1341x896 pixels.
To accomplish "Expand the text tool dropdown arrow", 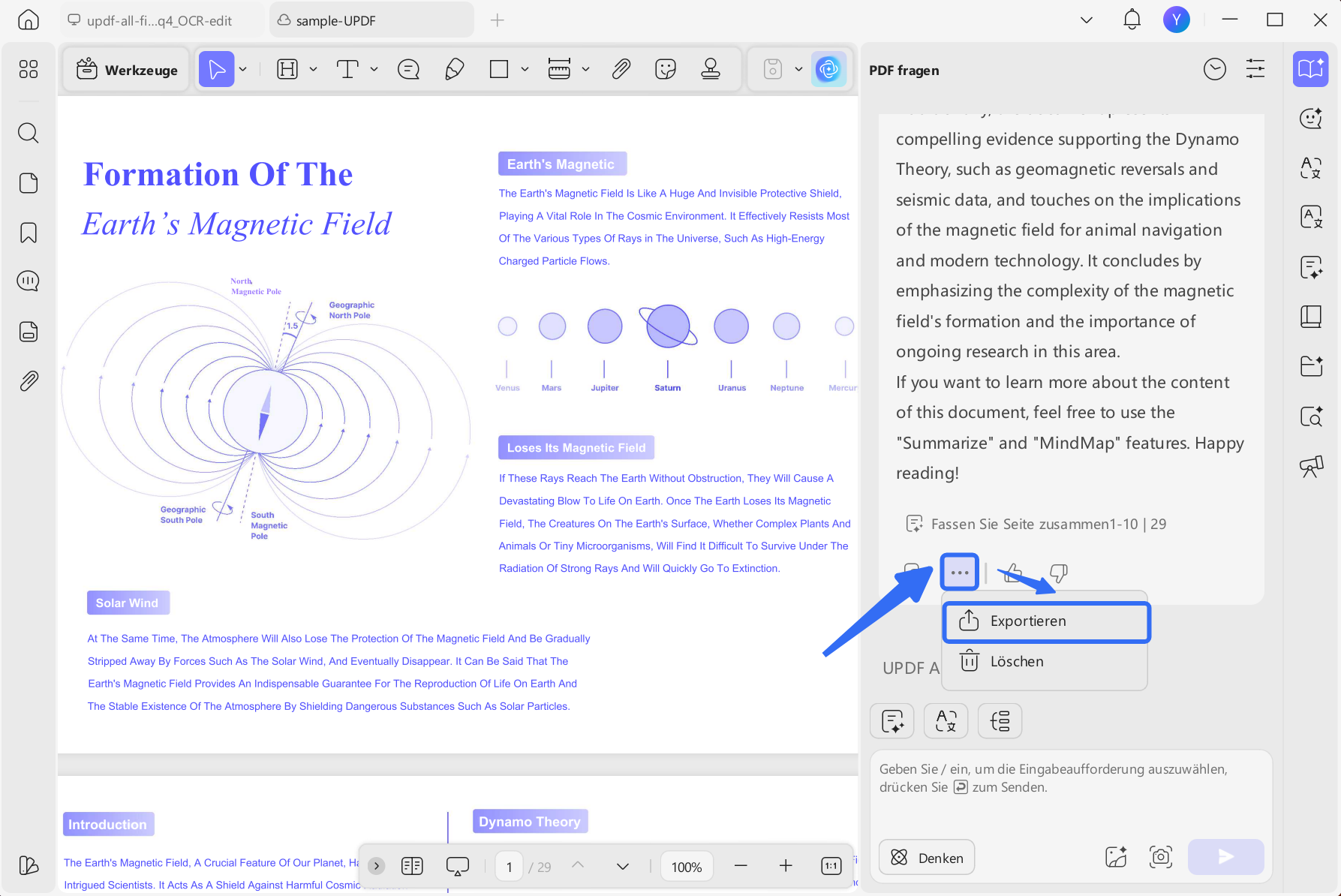I will (x=374, y=70).
